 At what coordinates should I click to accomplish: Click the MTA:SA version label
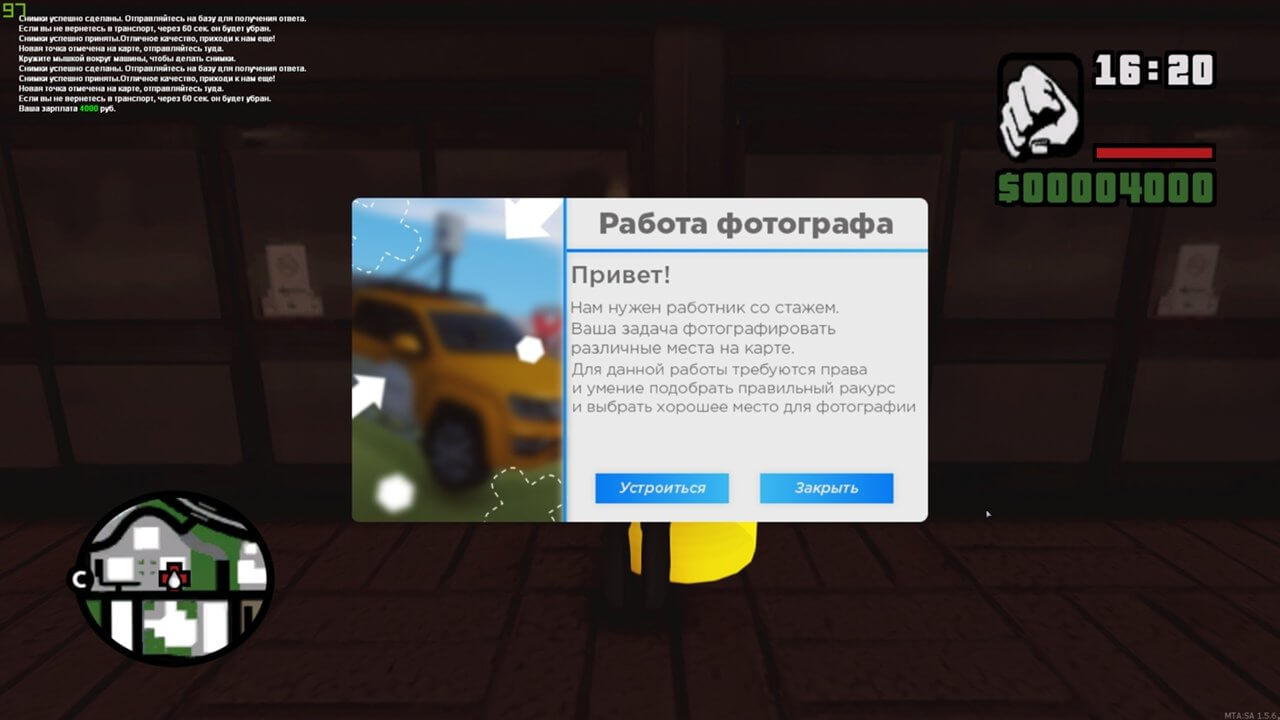tap(1250, 715)
